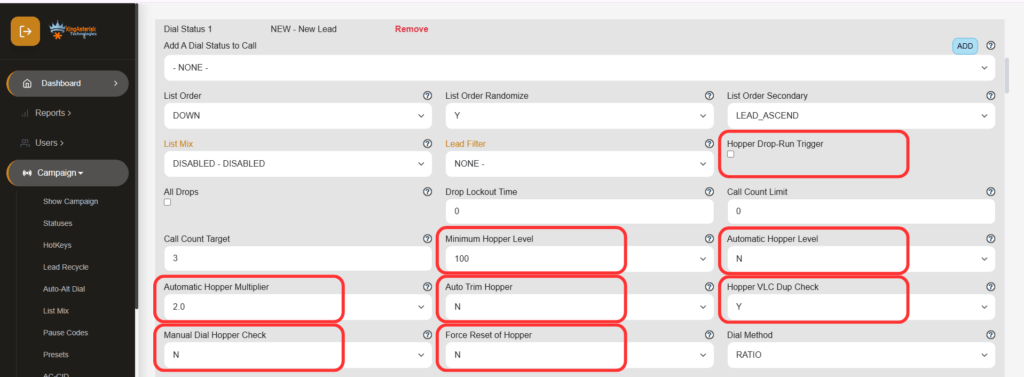Open the Manual Dial Hopper Check dropdown
The width and height of the screenshot is (1024, 377).
[298, 355]
